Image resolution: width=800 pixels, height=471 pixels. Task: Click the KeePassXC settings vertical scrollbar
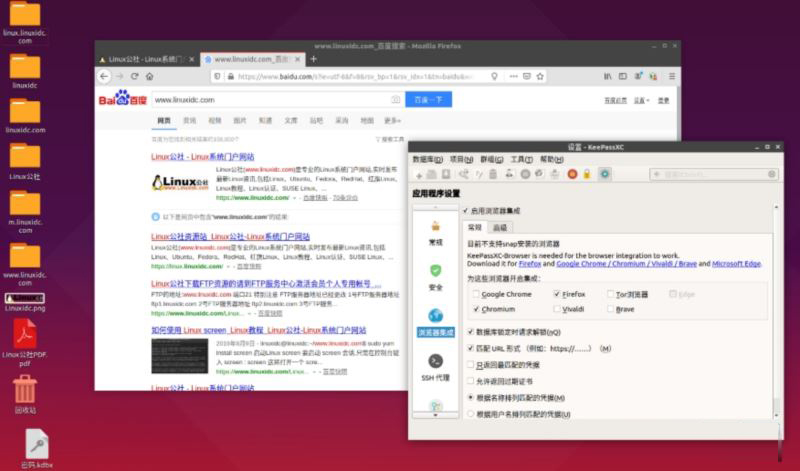(x=776, y=311)
